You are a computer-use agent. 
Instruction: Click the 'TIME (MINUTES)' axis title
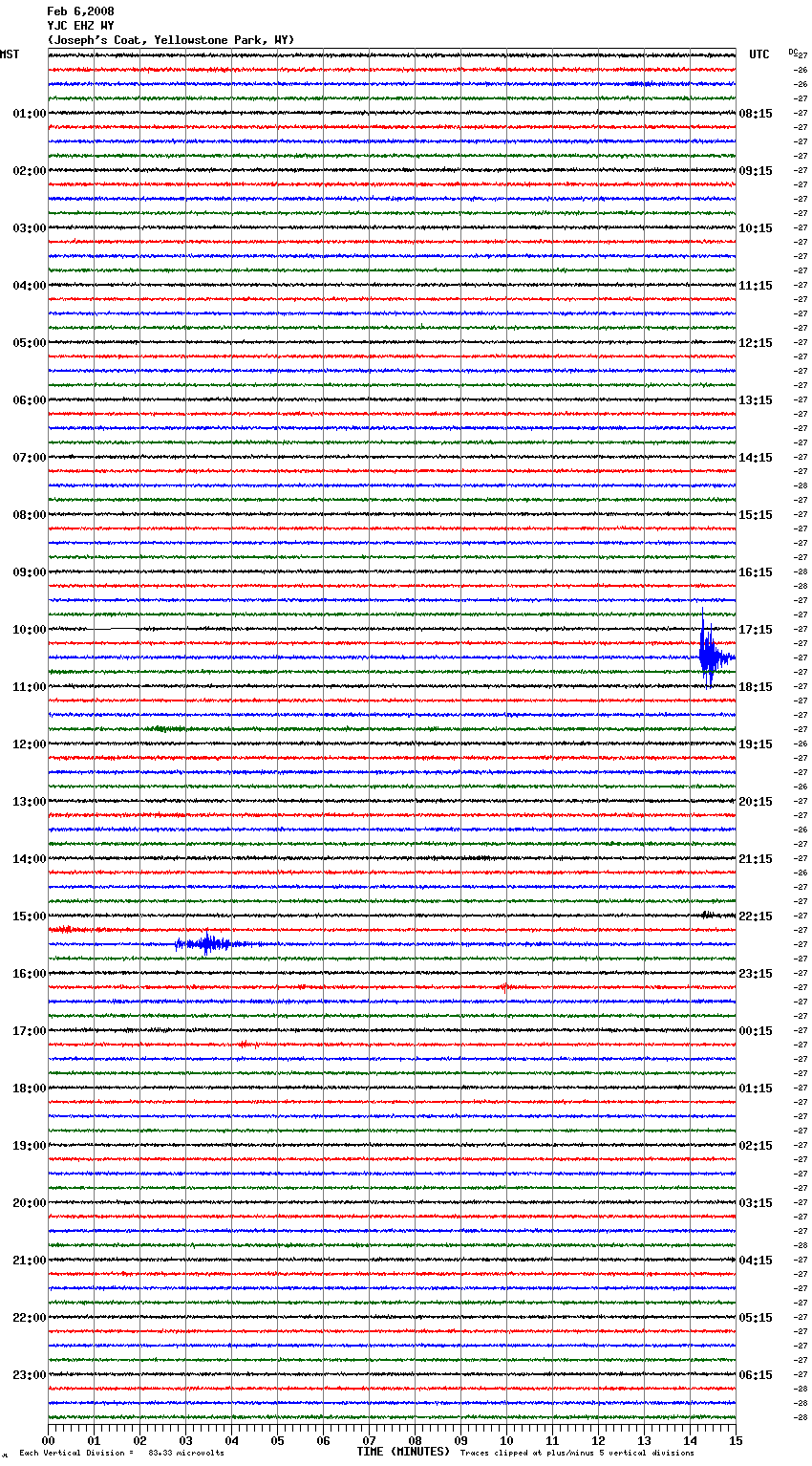click(x=403, y=1452)
